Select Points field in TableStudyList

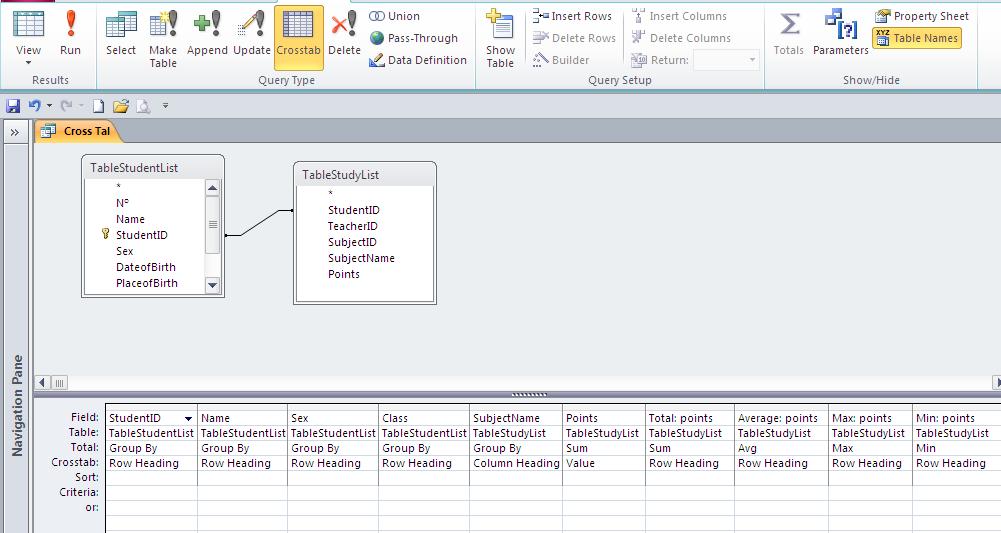pos(343,274)
